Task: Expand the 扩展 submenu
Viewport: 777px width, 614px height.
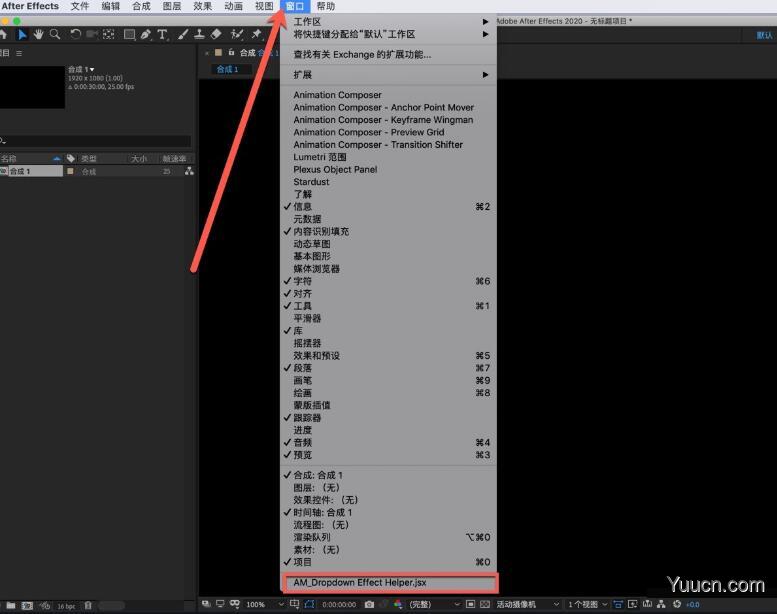Action: (x=388, y=75)
